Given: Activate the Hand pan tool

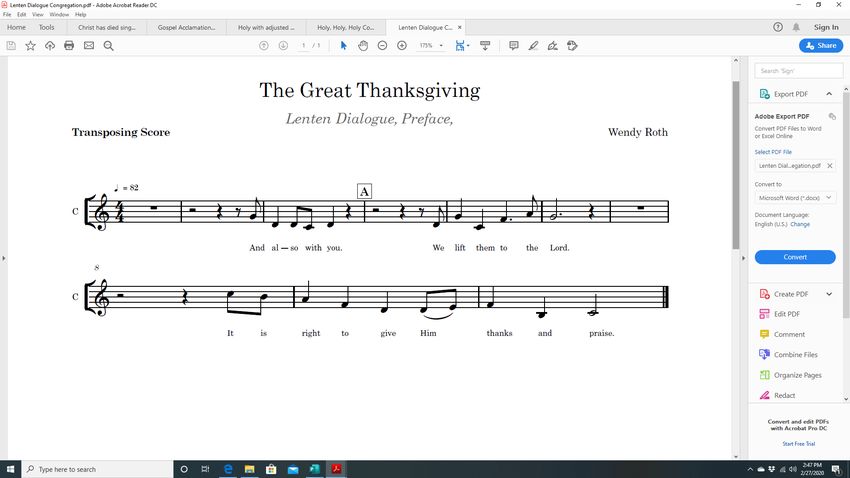Looking at the screenshot, I should (x=363, y=46).
